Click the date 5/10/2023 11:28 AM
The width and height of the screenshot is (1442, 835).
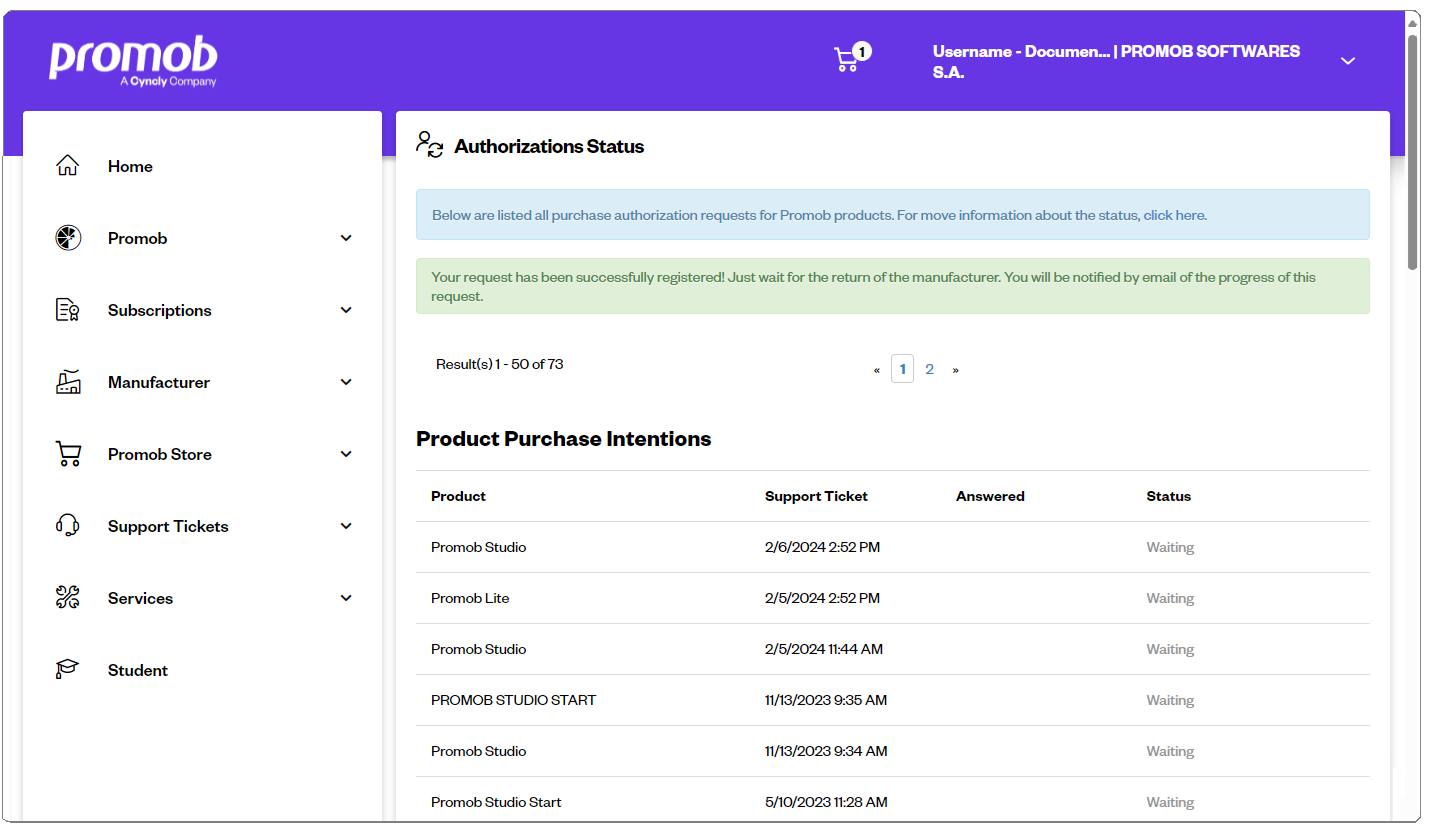point(826,802)
